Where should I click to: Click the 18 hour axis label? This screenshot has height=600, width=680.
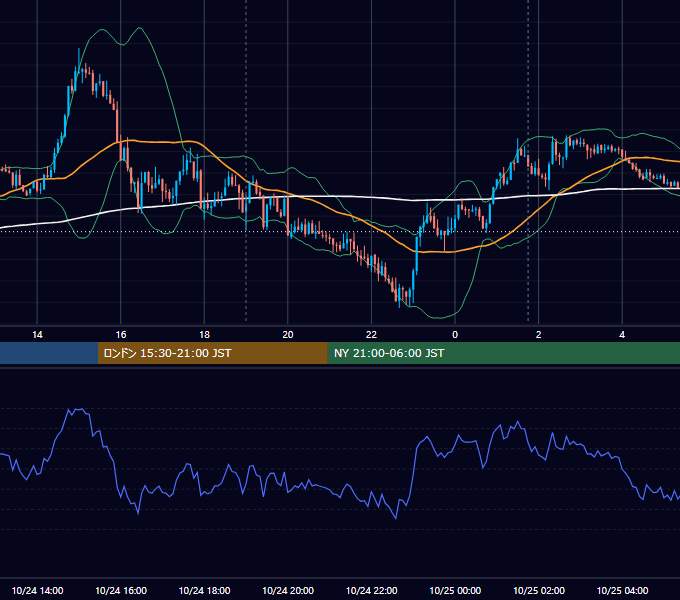[x=204, y=335]
